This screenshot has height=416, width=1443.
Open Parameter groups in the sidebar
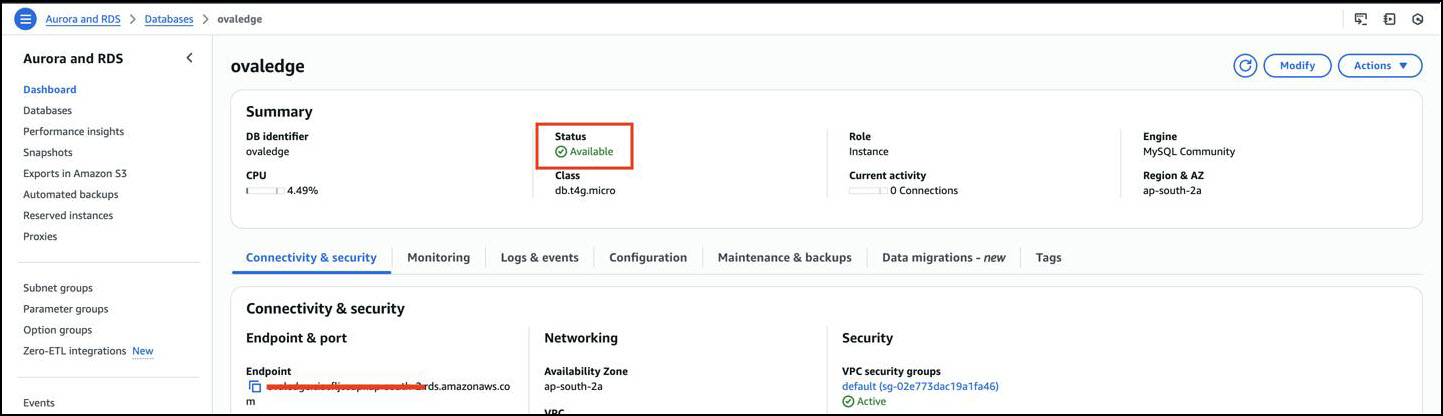pos(66,309)
